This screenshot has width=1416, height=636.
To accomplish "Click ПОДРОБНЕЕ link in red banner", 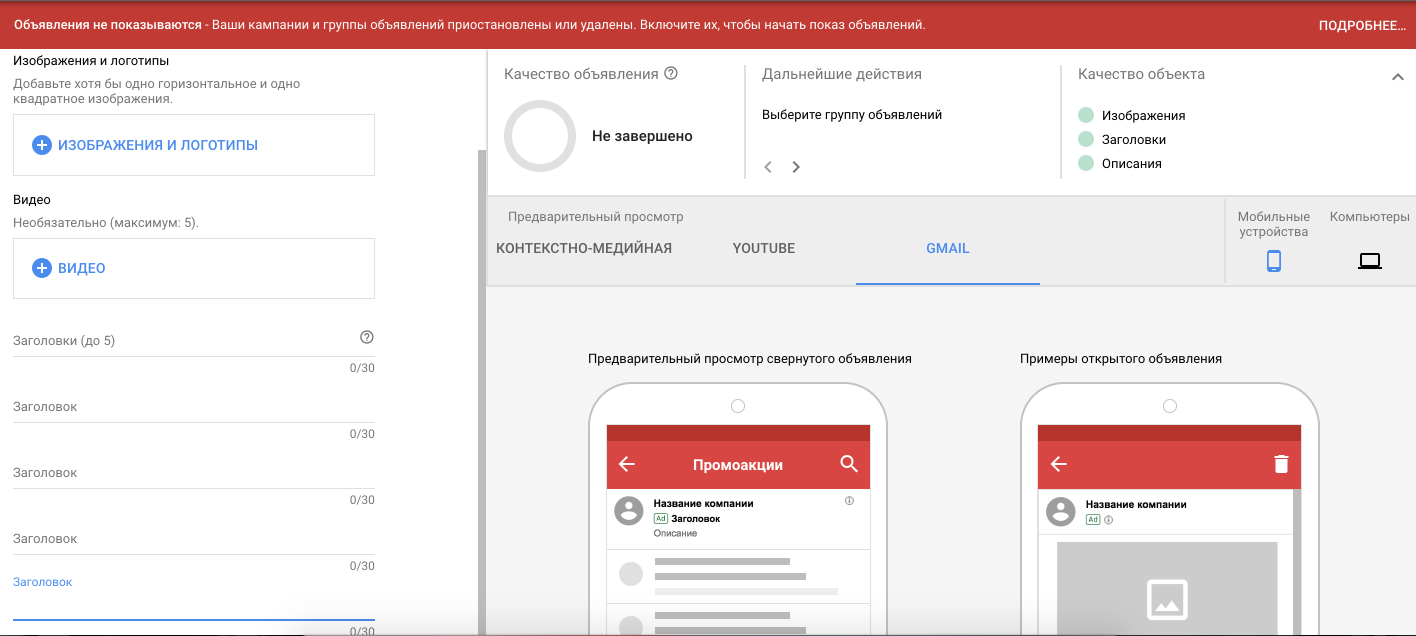I will coord(1362,26).
